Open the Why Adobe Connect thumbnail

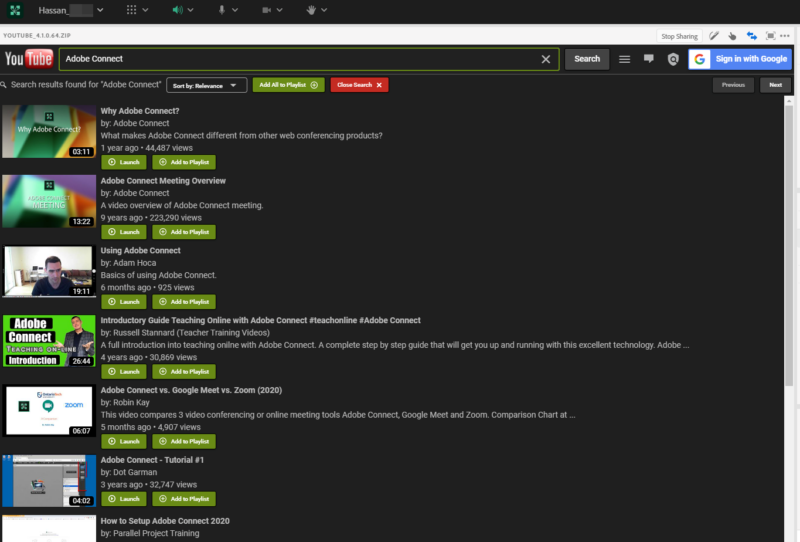point(49,131)
